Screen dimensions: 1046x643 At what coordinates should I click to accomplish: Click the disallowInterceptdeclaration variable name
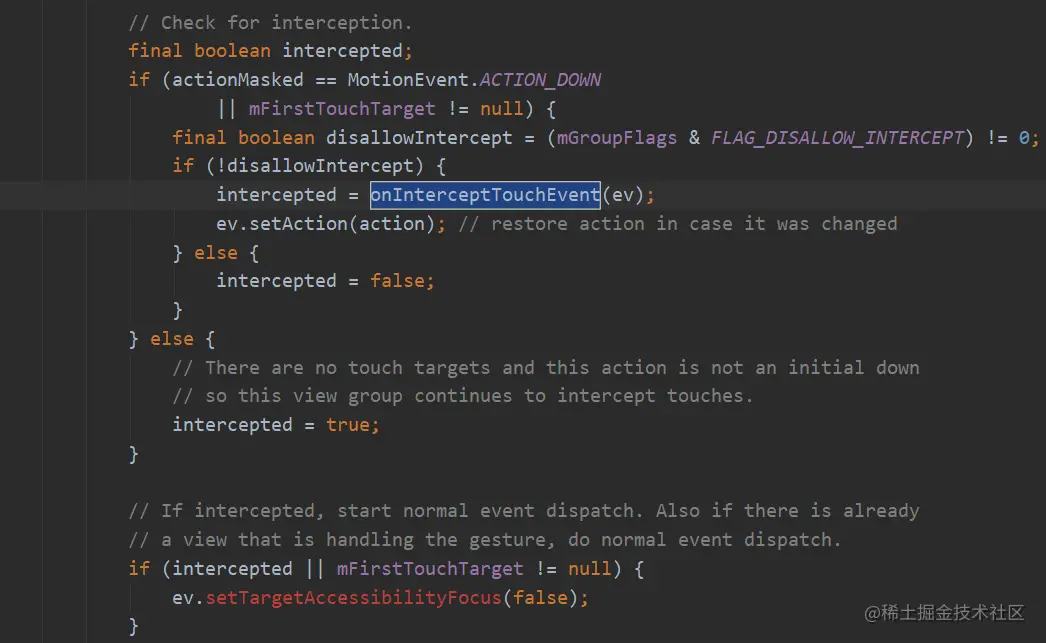pos(419,137)
